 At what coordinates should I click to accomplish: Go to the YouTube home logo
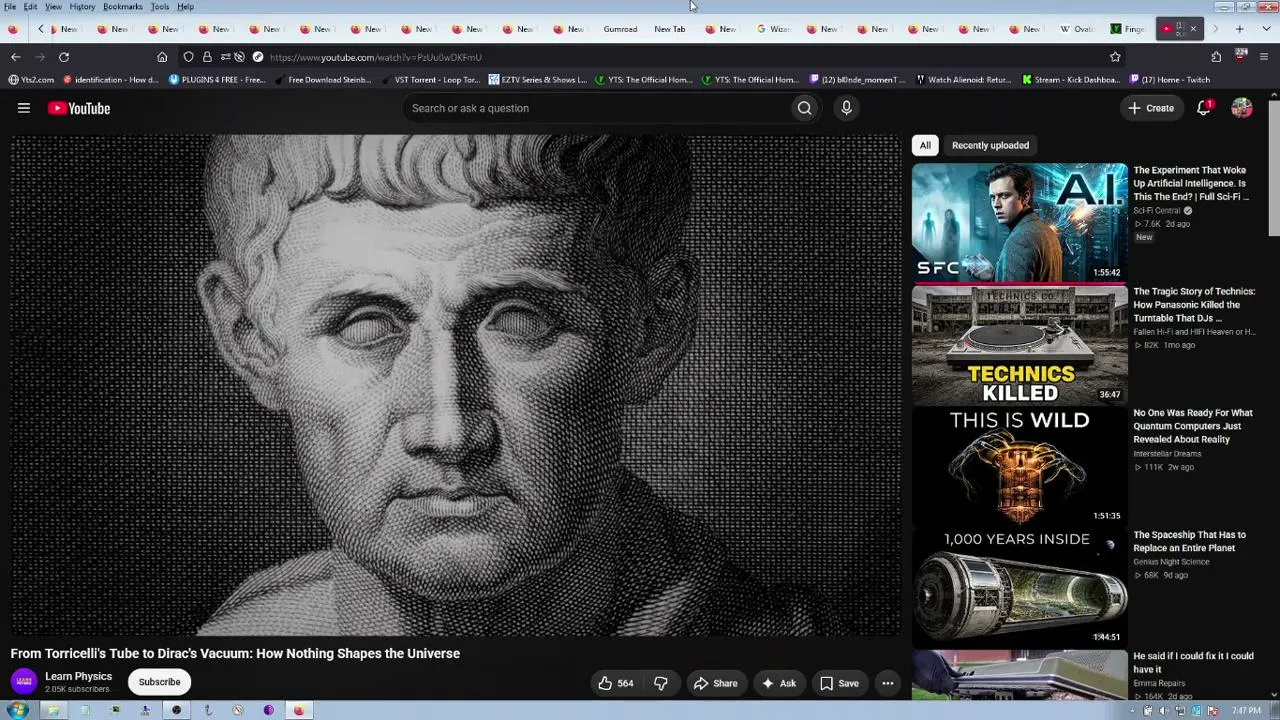(79, 108)
